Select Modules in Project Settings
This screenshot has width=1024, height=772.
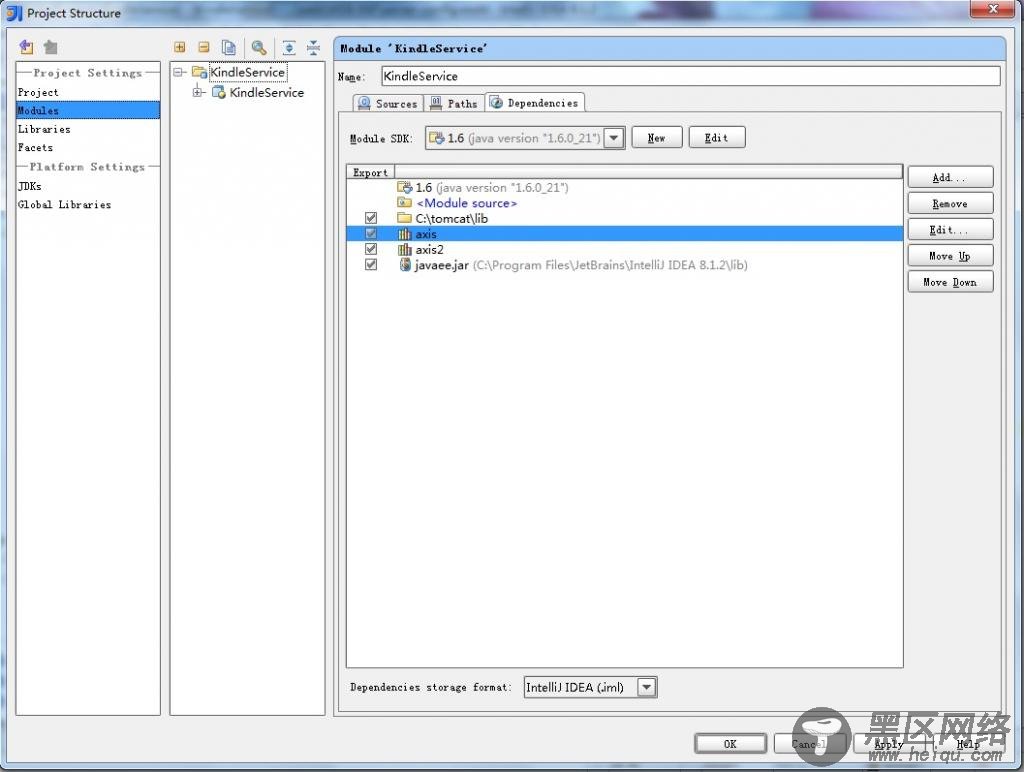[x=88, y=110]
